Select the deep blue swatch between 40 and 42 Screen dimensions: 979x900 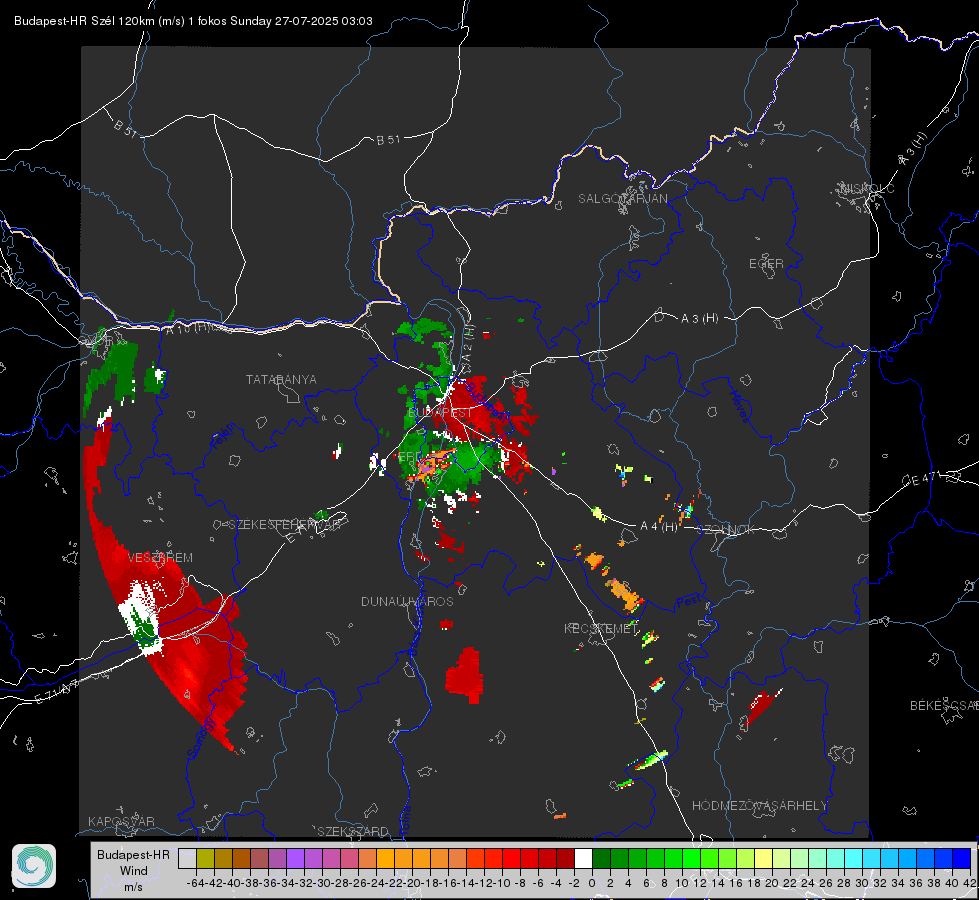pyautogui.click(x=962, y=858)
